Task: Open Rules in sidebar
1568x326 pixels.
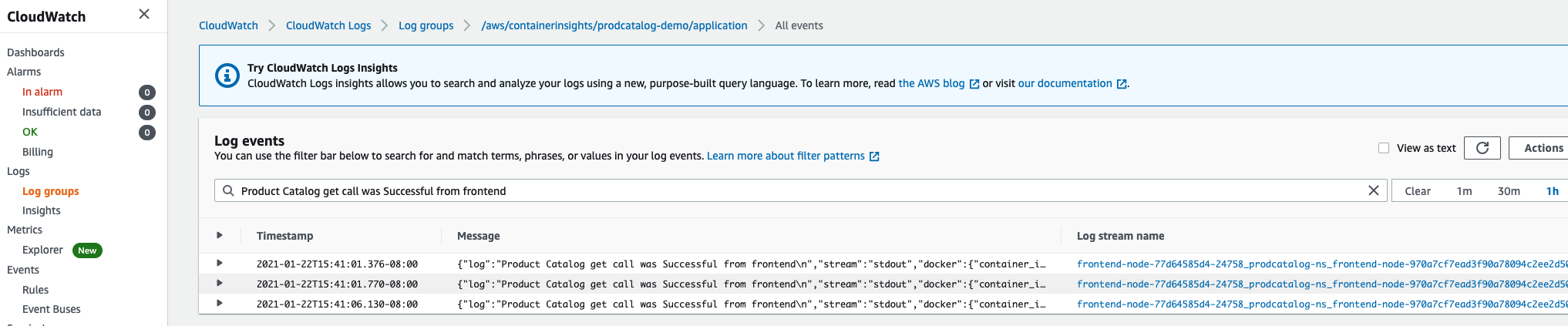Action: (x=35, y=290)
